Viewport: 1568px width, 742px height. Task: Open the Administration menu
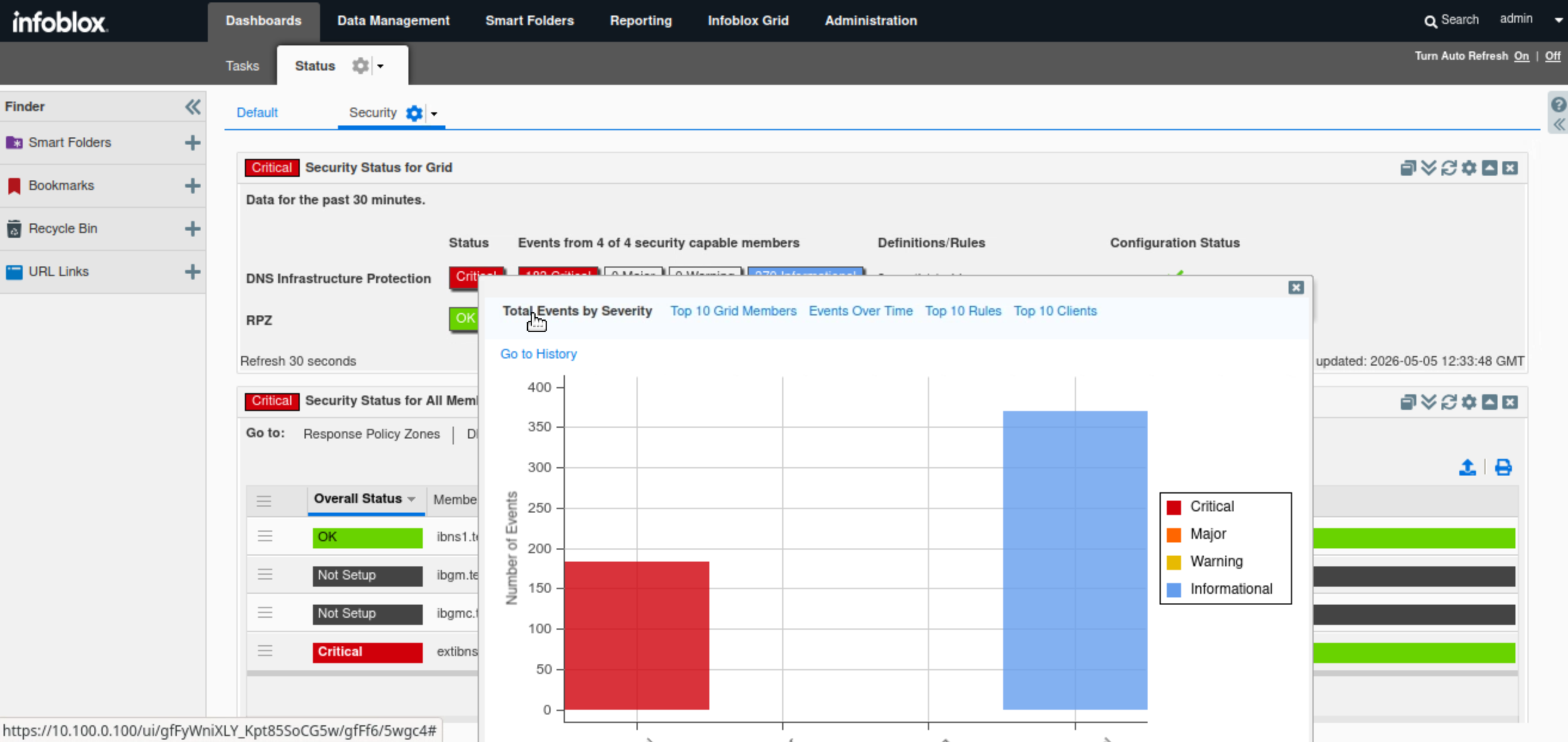pyautogui.click(x=871, y=21)
